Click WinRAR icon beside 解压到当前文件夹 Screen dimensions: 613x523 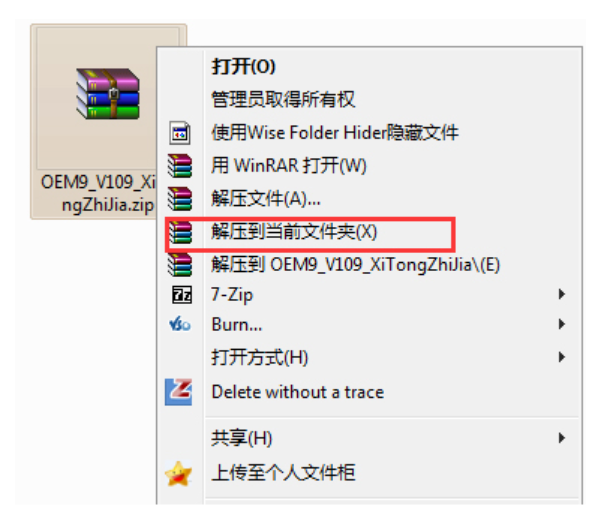tap(180, 232)
